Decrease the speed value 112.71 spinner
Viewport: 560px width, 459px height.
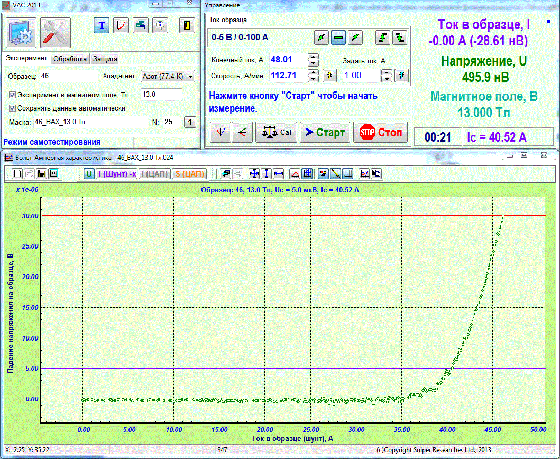(313, 79)
